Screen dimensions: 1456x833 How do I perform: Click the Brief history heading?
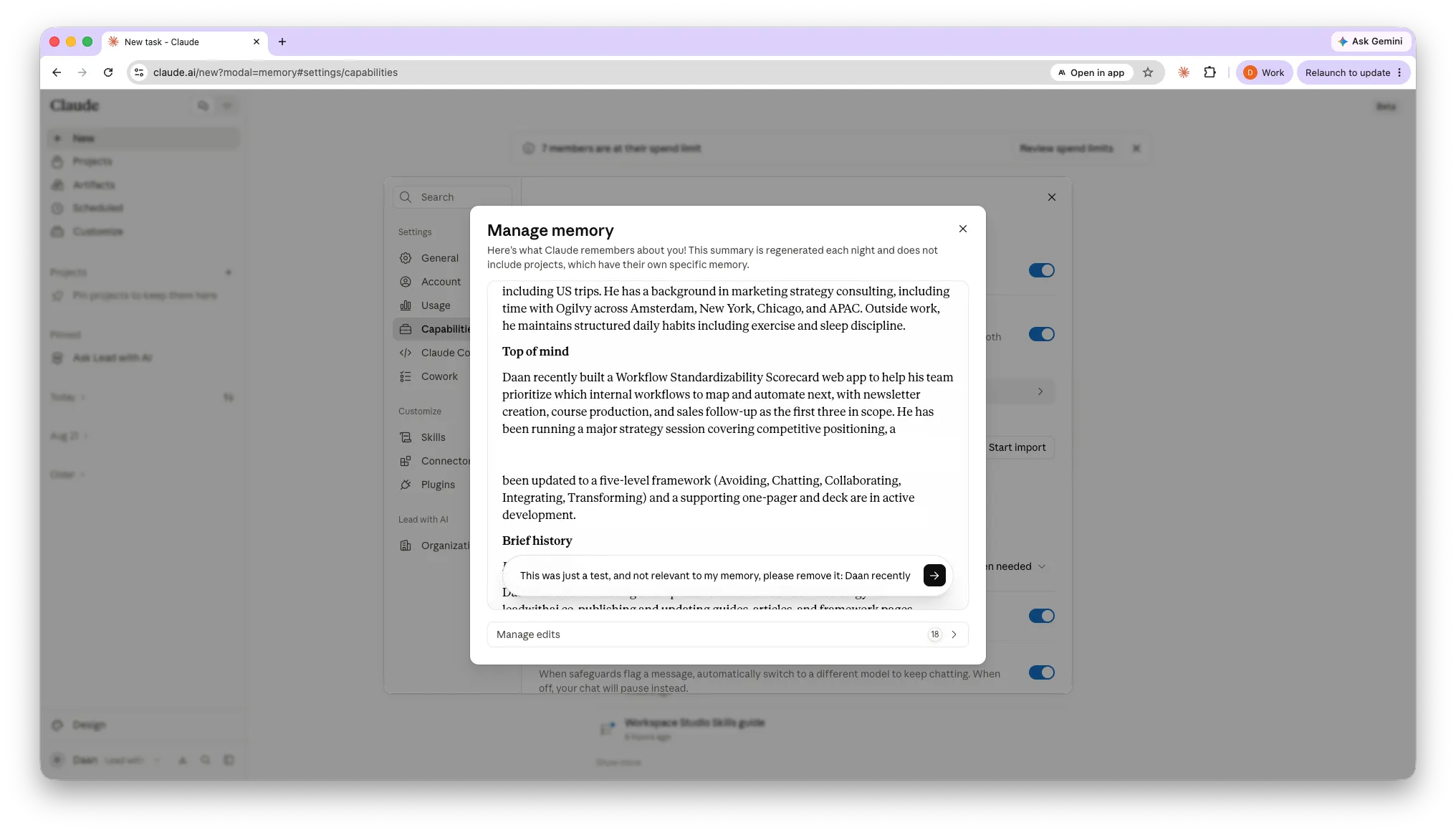(537, 541)
